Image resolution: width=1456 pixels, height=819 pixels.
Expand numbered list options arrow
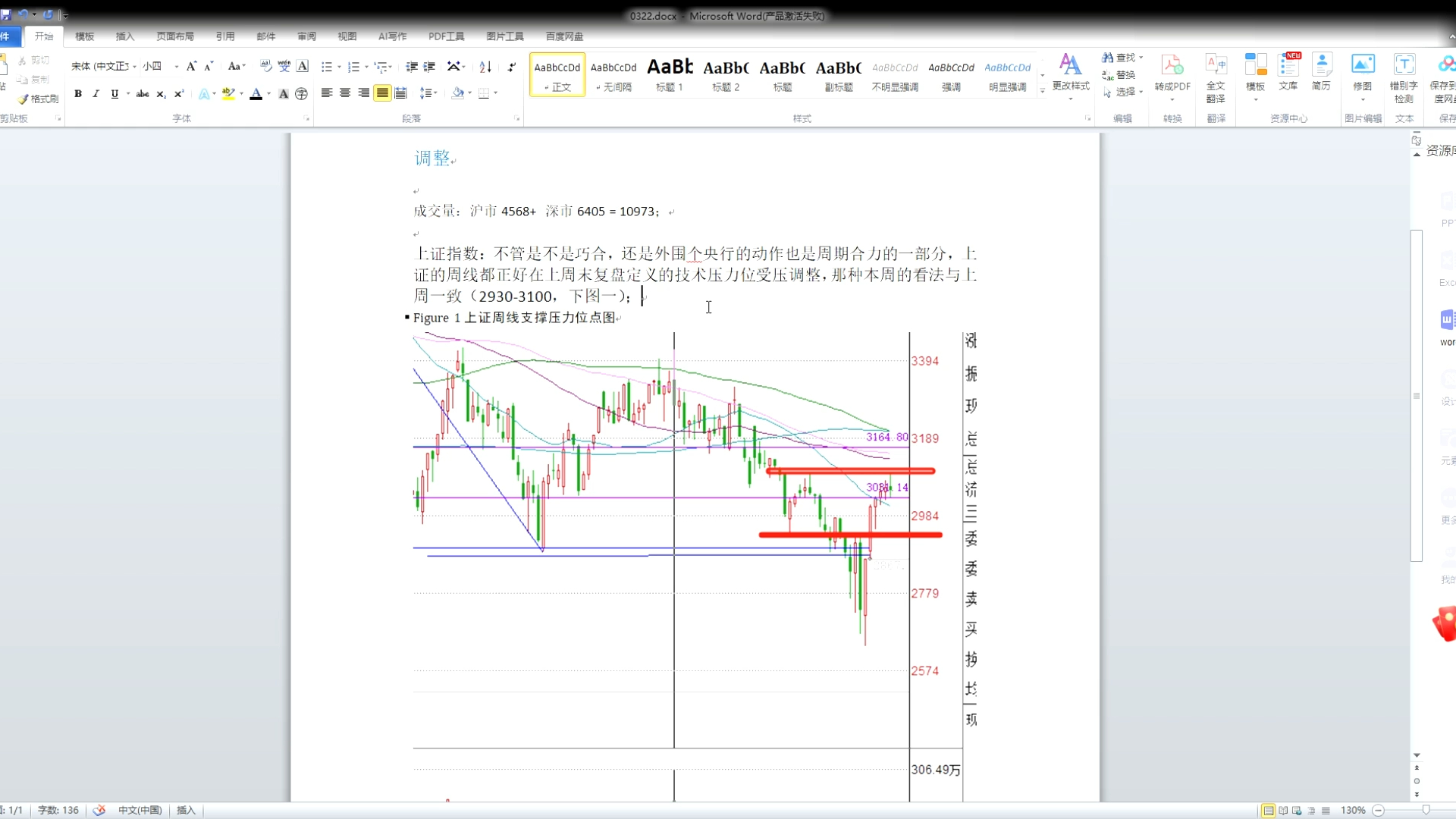click(366, 67)
